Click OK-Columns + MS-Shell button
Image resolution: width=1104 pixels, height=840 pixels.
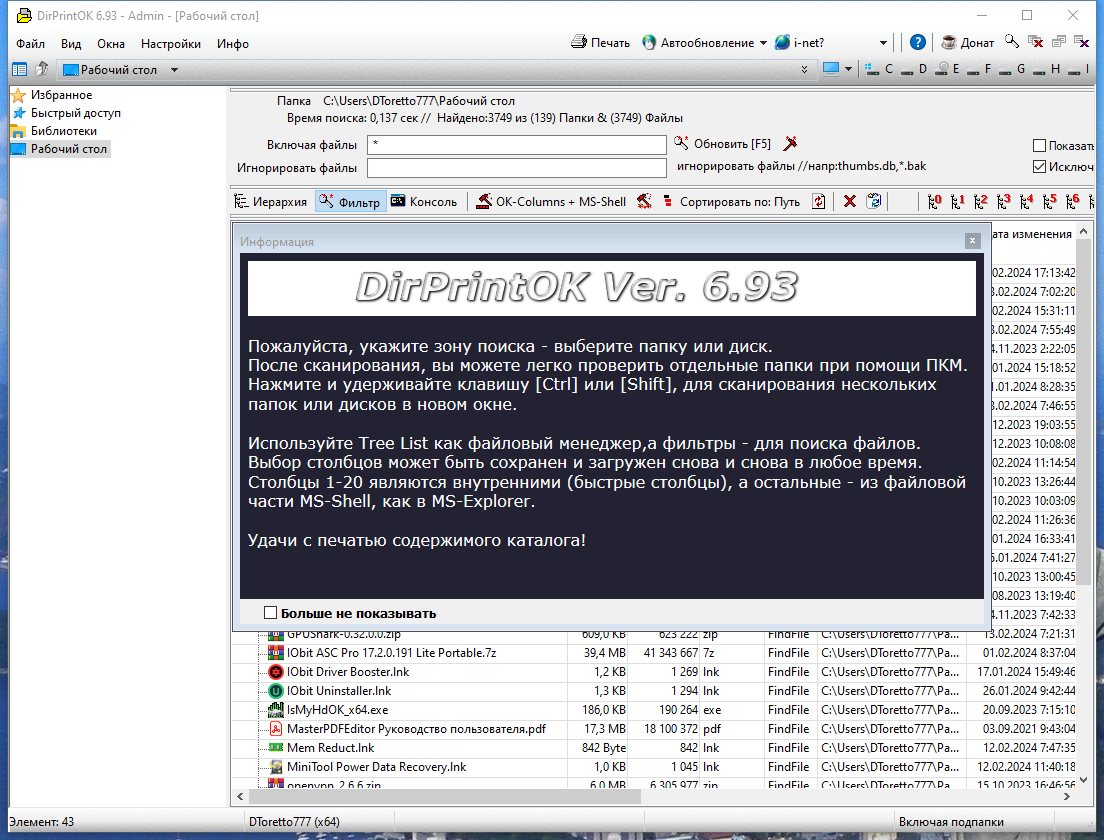tap(551, 201)
